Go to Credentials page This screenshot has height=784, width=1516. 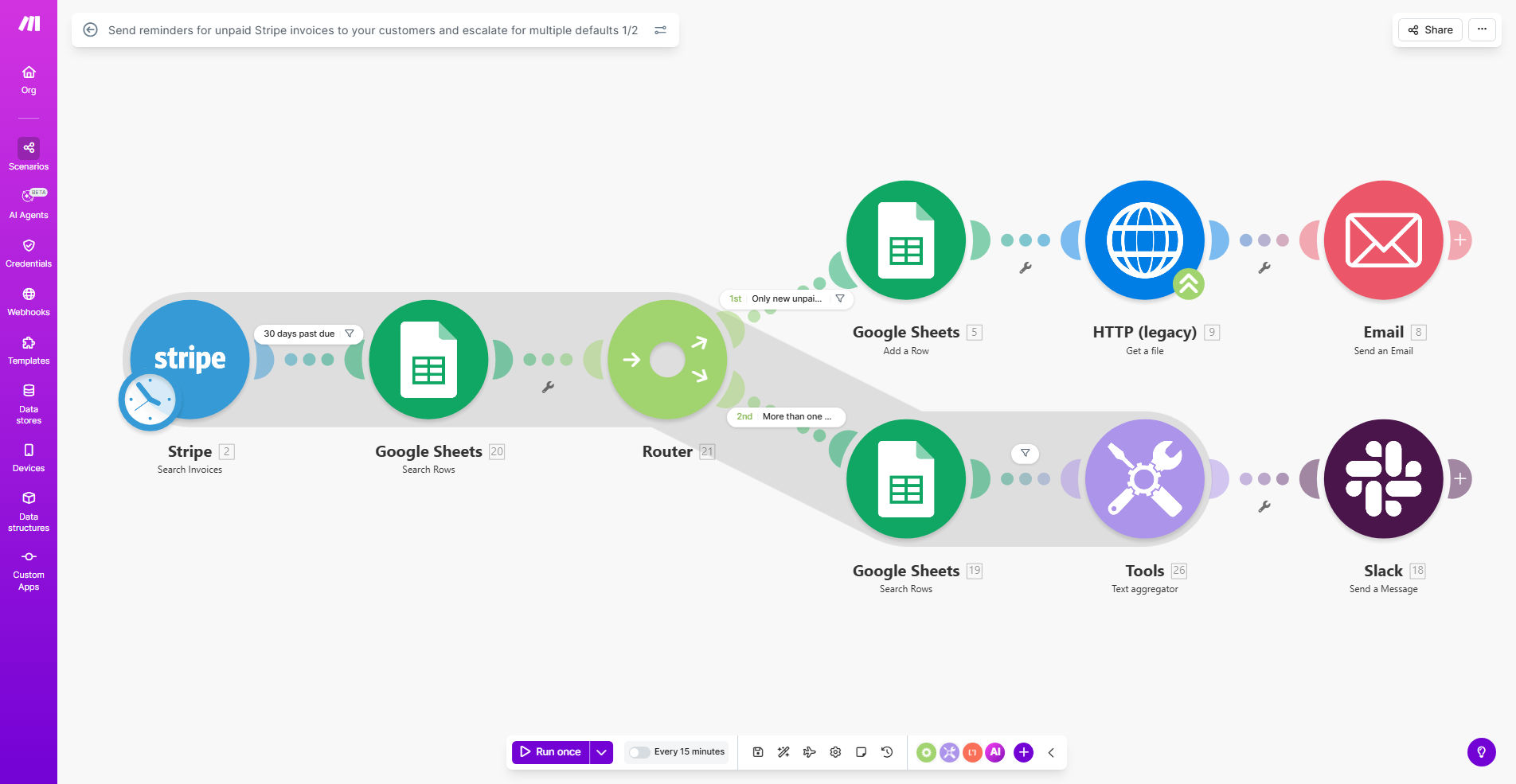(29, 253)
